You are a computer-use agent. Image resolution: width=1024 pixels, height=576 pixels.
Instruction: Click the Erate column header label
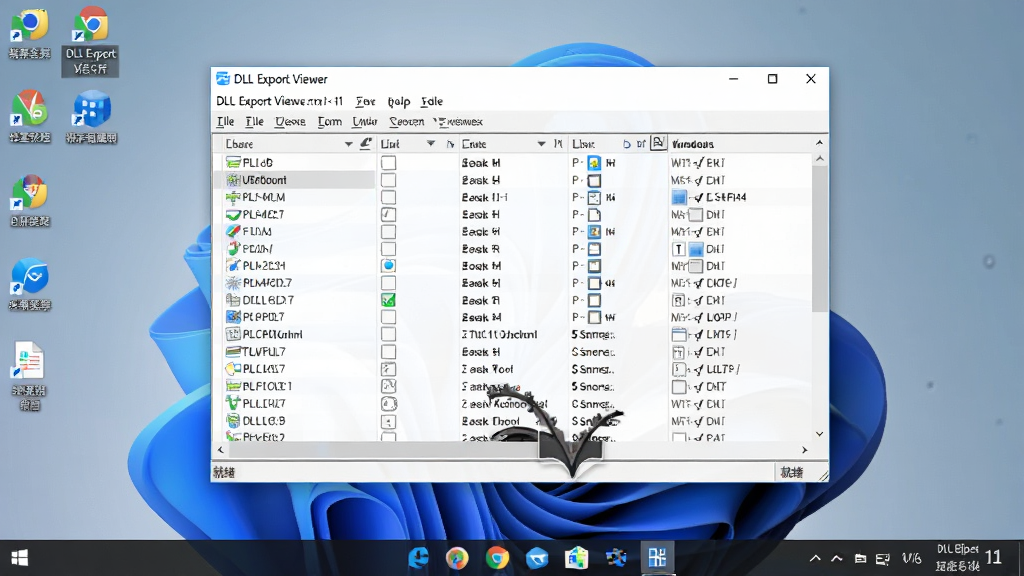point(474,144)
